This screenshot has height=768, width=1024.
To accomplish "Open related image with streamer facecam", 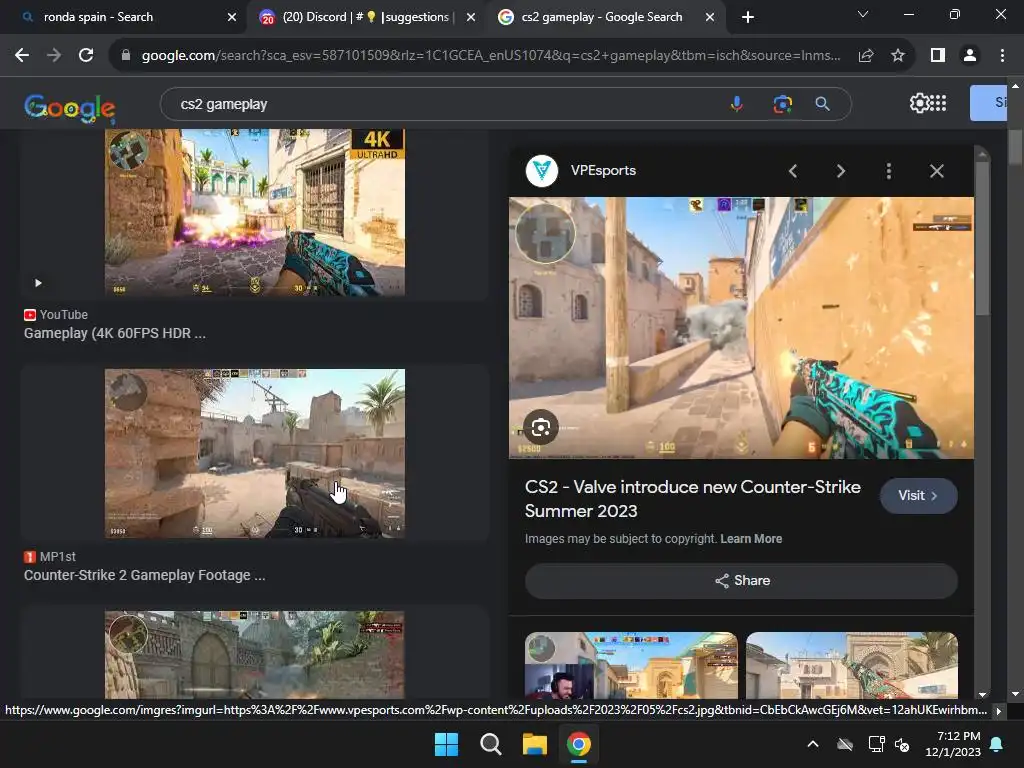I will (631, 665).
